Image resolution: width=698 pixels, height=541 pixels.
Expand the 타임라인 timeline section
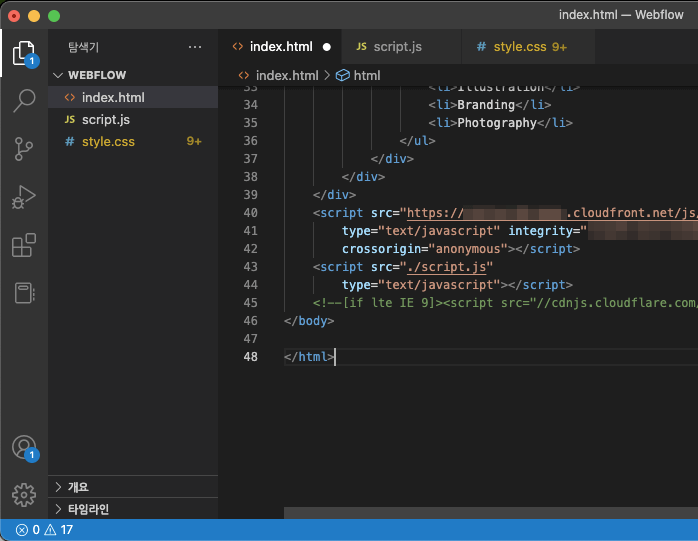pos(134,509)
